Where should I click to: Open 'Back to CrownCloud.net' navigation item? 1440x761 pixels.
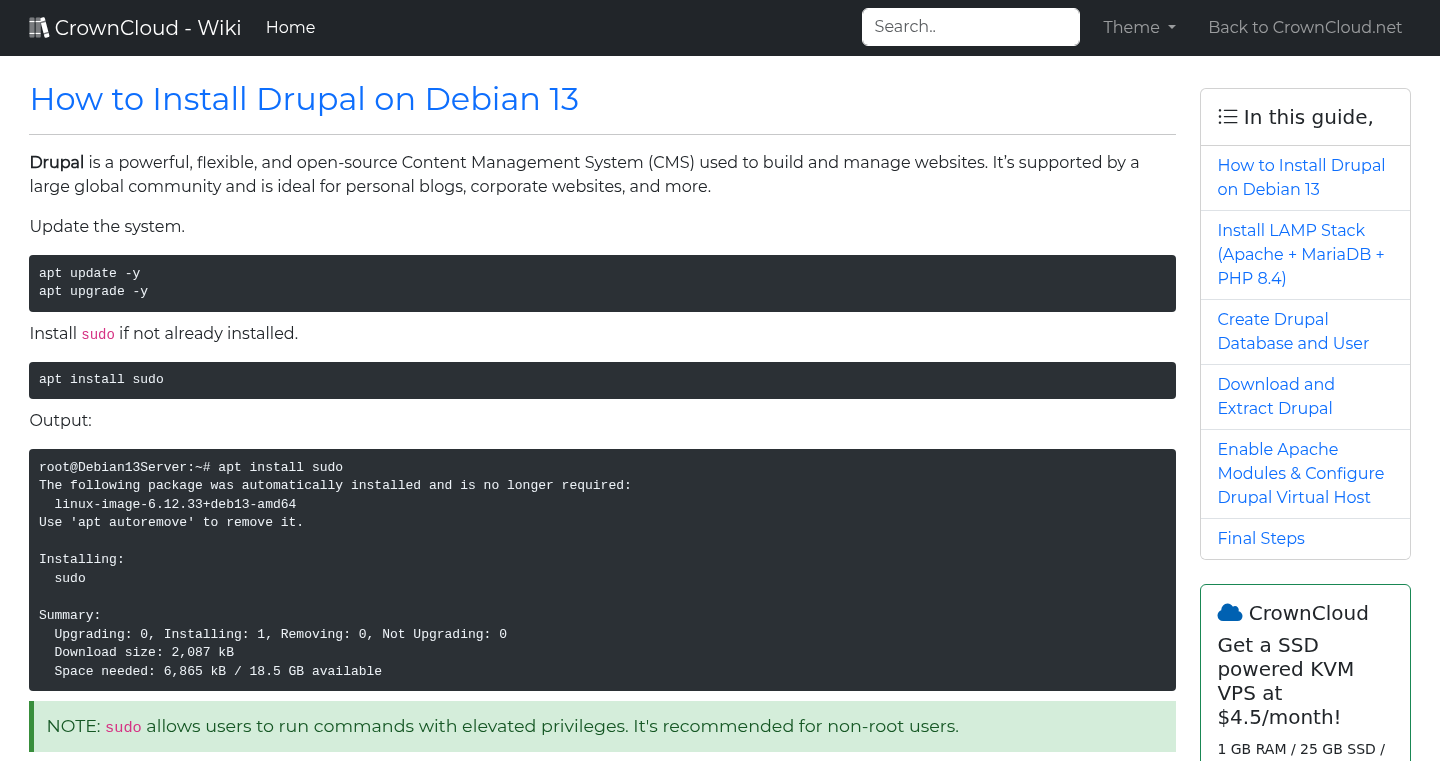[x=1305, y=27]
